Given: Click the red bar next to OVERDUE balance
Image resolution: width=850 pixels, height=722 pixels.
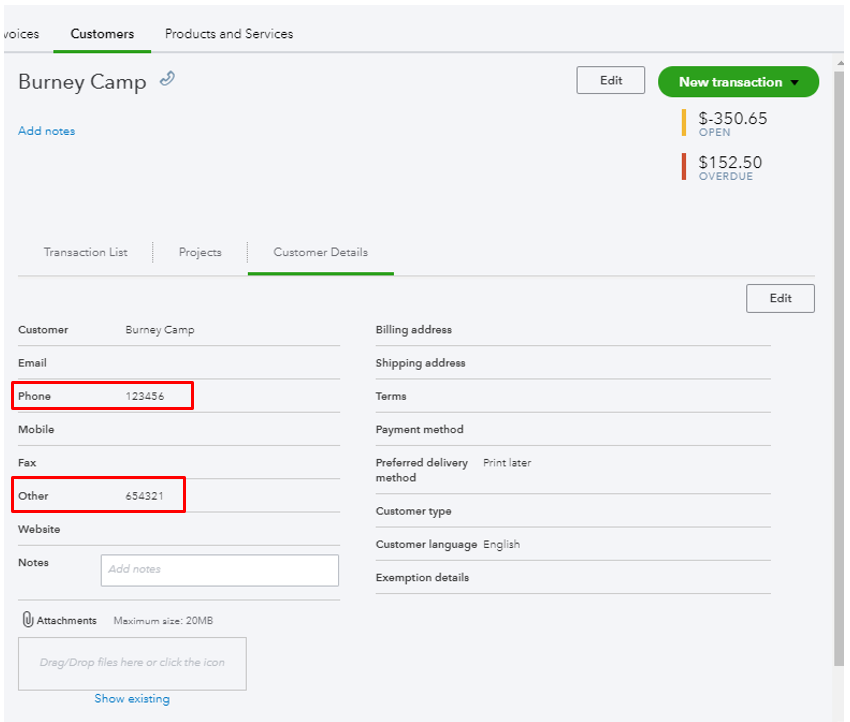Looking at the screenshot, I should pos(684,166).
